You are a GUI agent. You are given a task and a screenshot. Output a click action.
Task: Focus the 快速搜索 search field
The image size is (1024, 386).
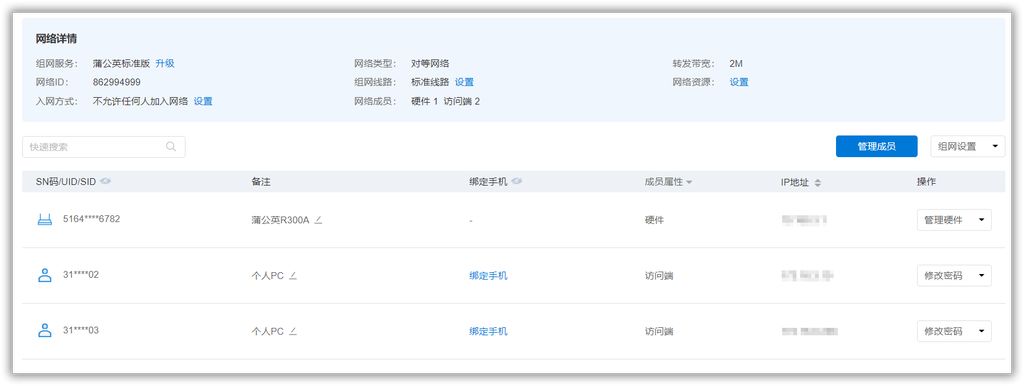tap(104, 147)
